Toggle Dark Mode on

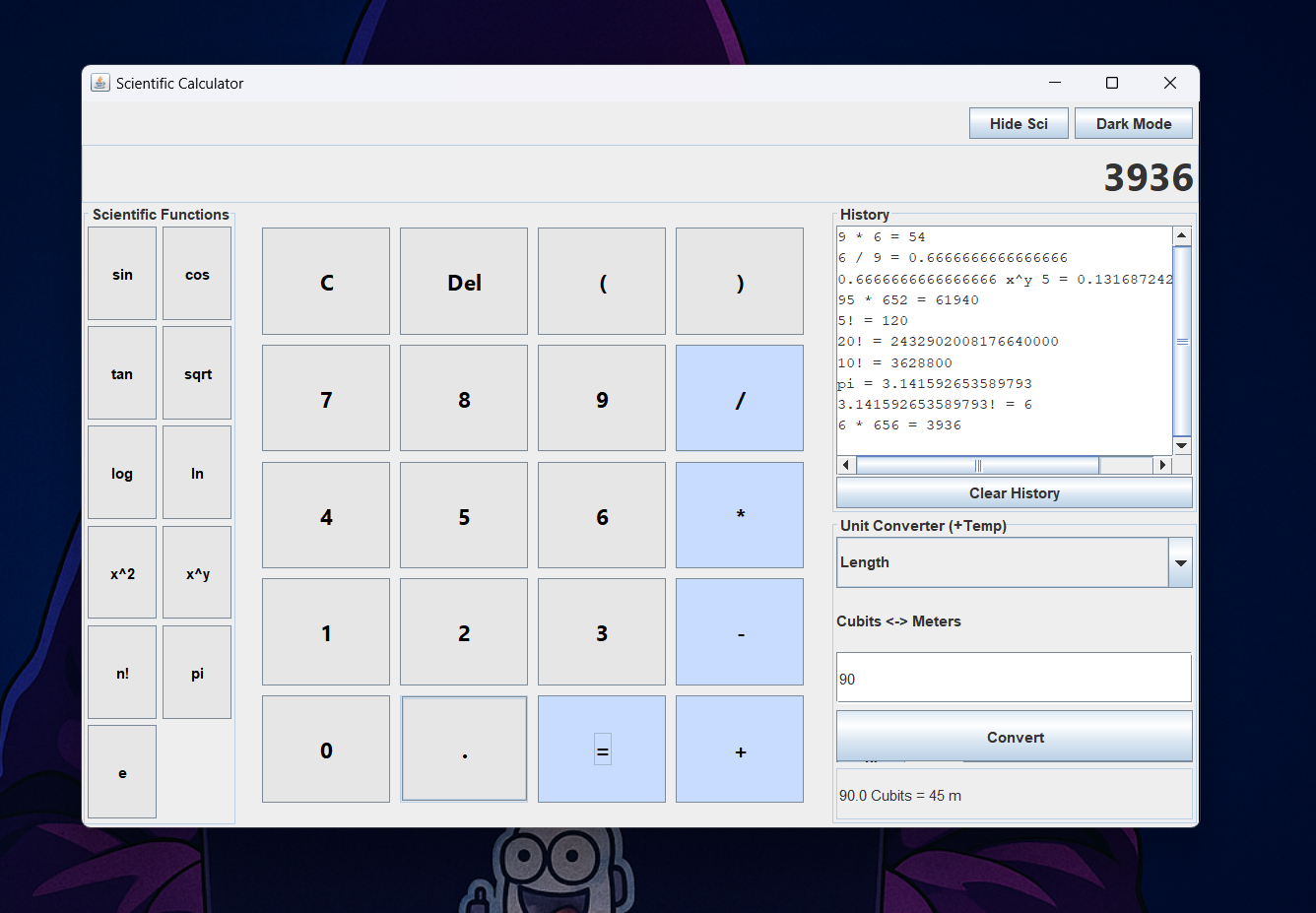(1134, 123)
